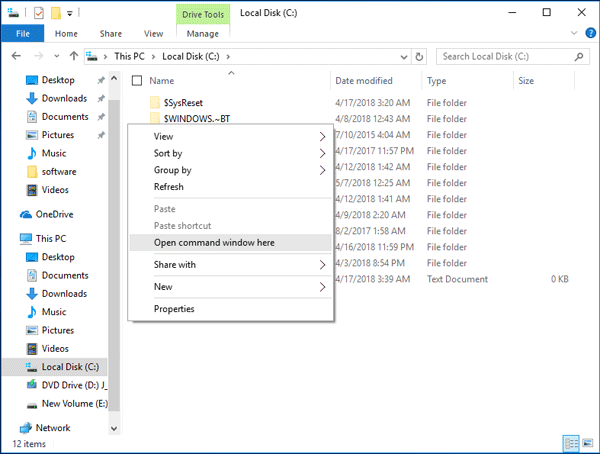Click This PC in the address bar

pos(129,56)
